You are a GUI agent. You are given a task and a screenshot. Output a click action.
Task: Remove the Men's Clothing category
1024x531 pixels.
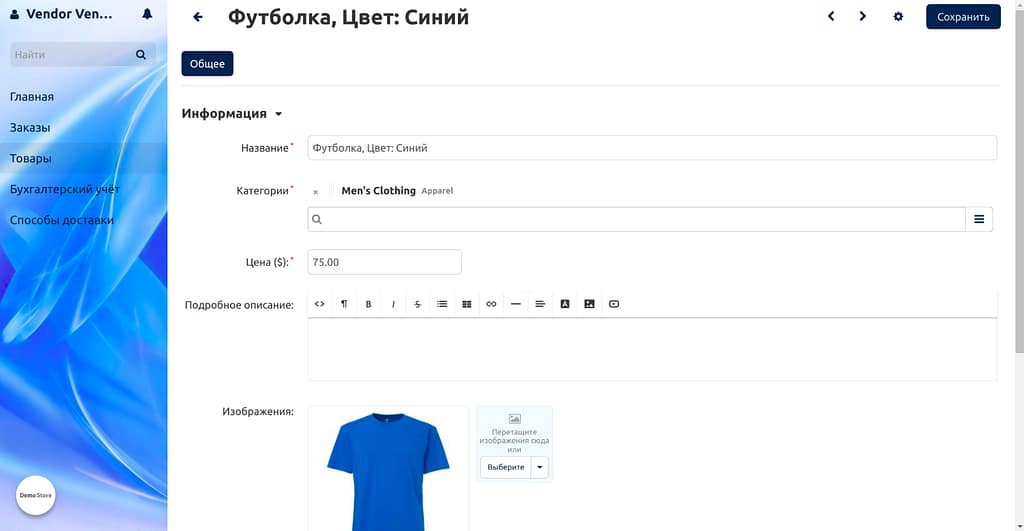click(316, 191)
